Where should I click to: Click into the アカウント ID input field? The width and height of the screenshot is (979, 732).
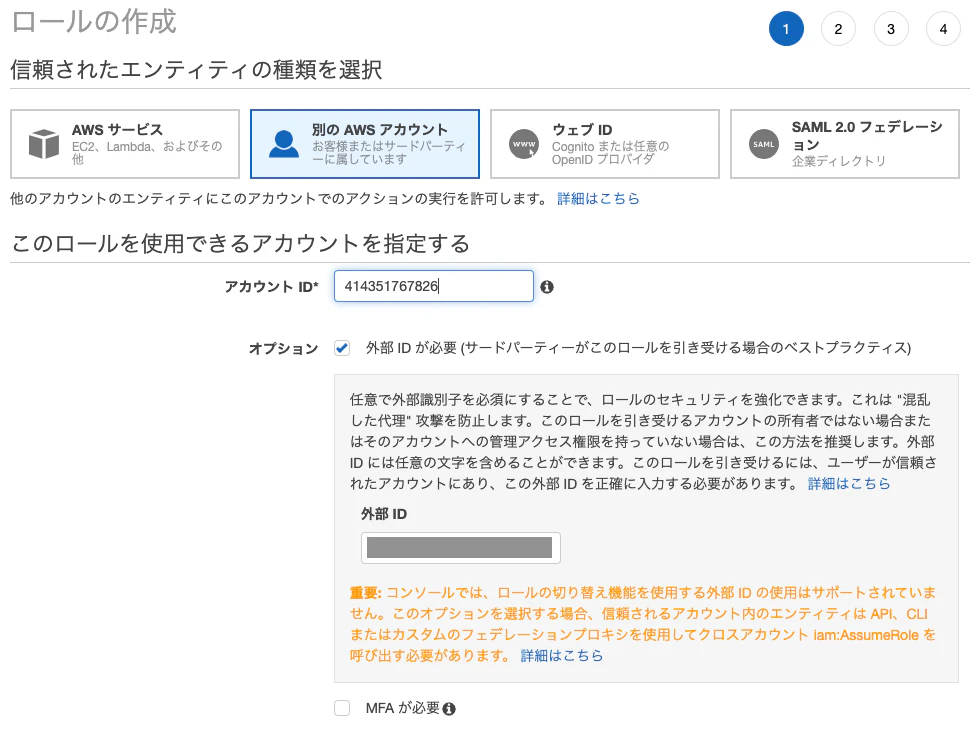tap(434, 286)
